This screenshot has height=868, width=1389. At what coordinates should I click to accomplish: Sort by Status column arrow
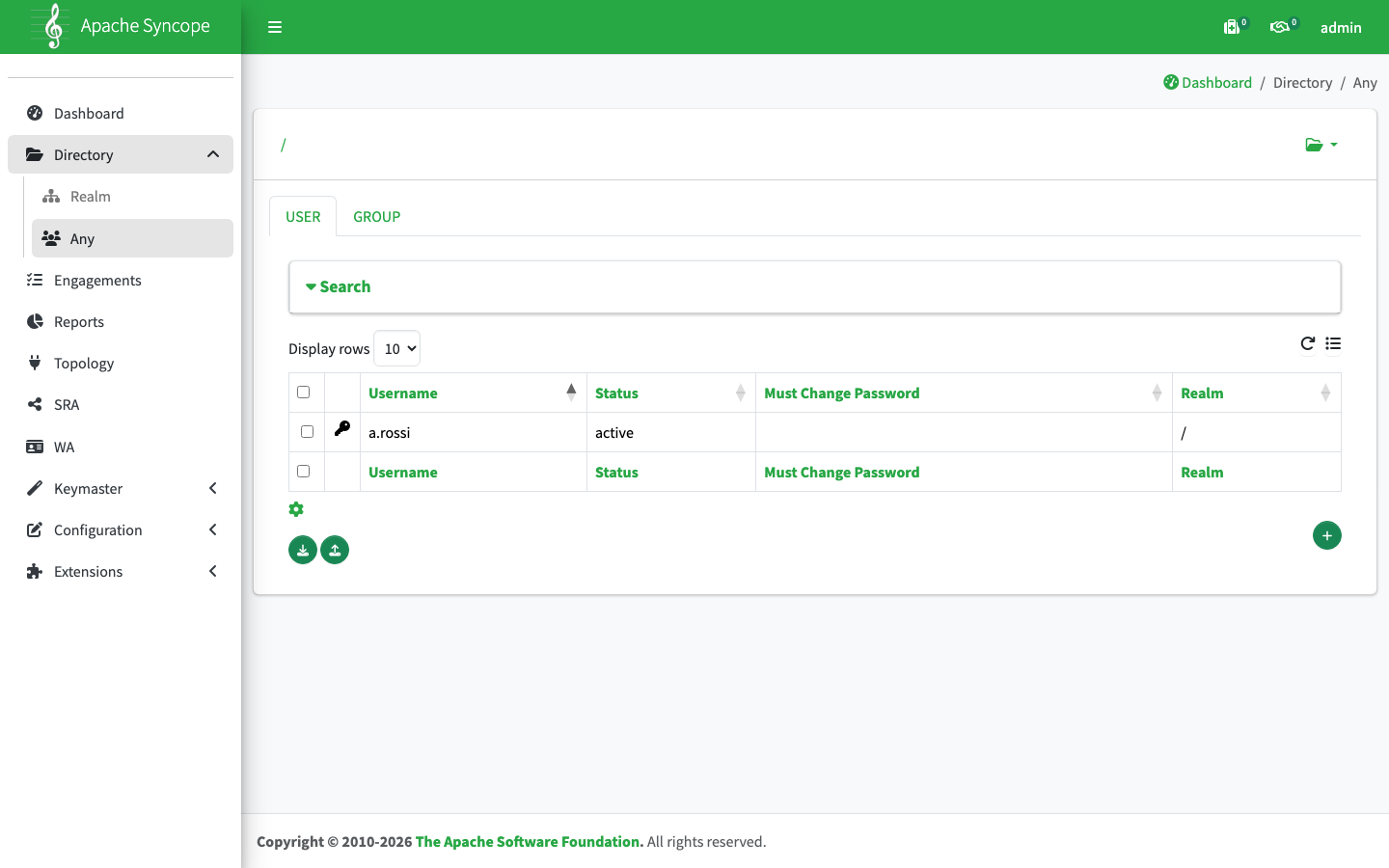coord(741,392)
